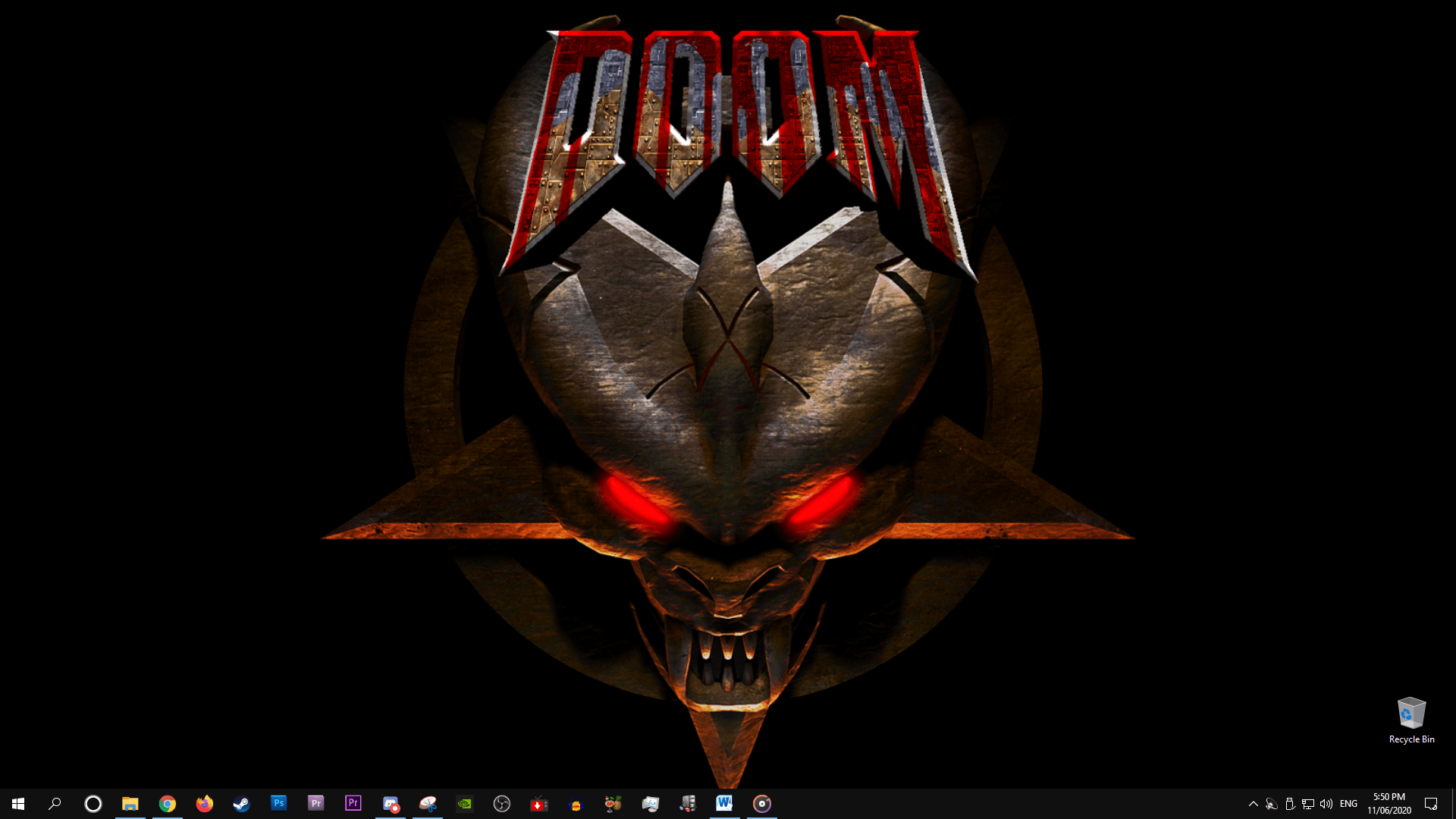This screenshot has width=1456, height=819.
Task: Open OBS Studio from the taskbar
Action: 502,803
